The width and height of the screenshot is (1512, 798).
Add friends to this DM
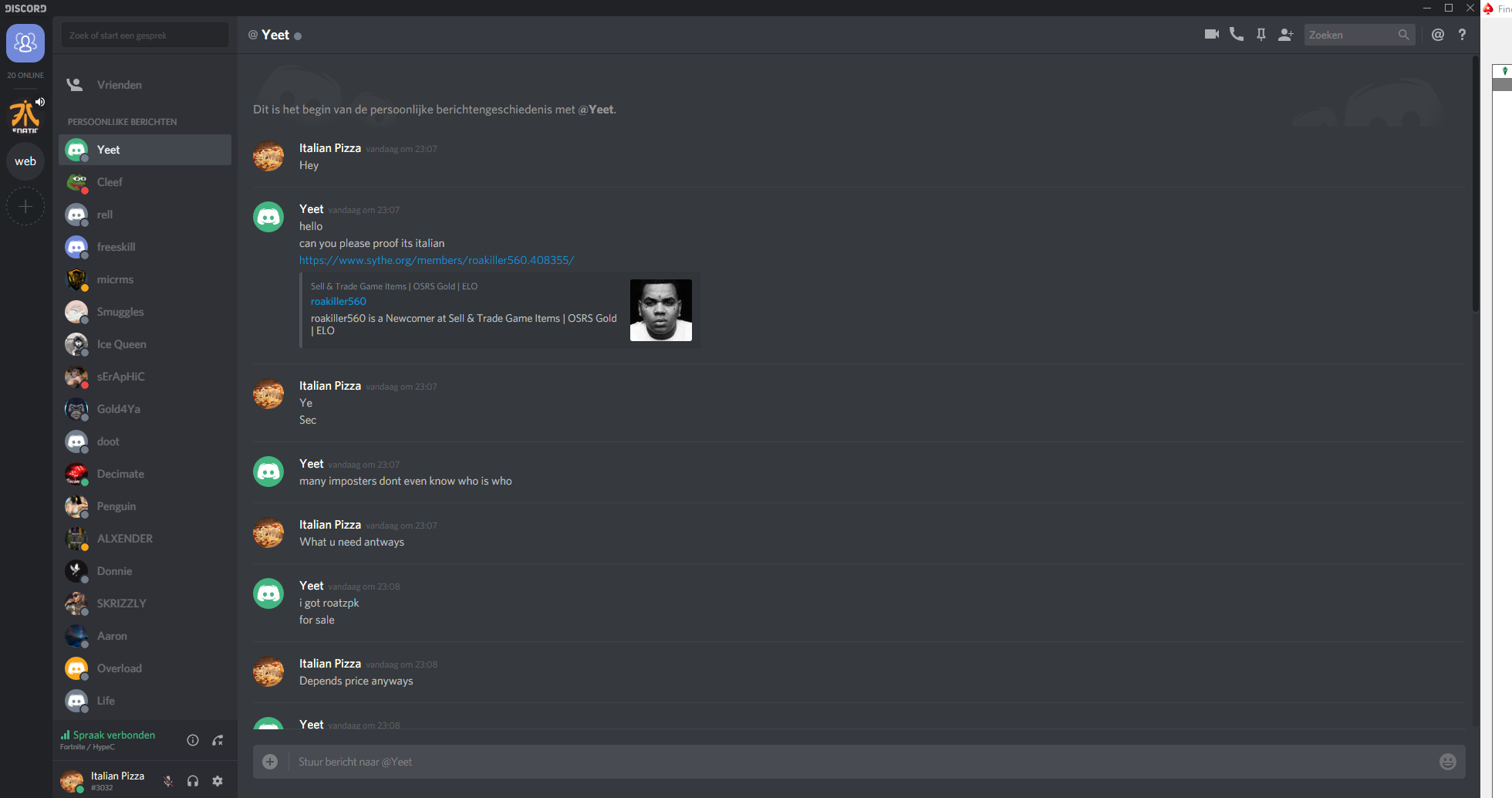click(1286, 35)
